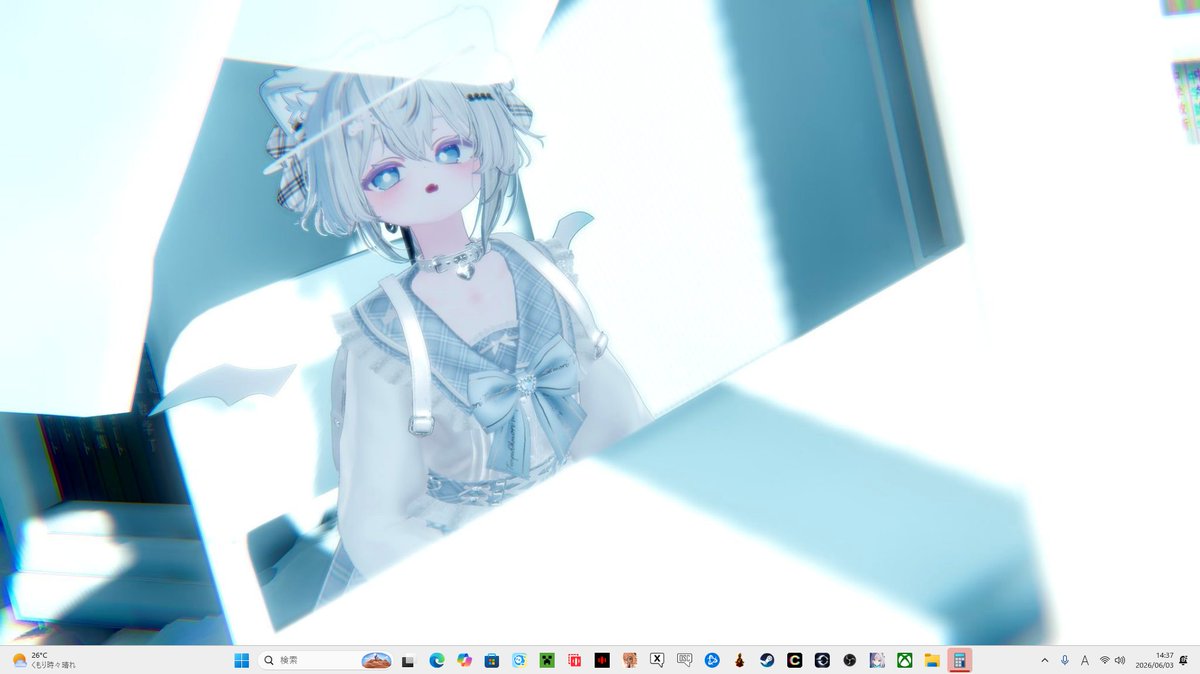This screenshot has height=674, width=1200.
Task: Launch Steam from the taskbar
Action: tap(767, 660)
